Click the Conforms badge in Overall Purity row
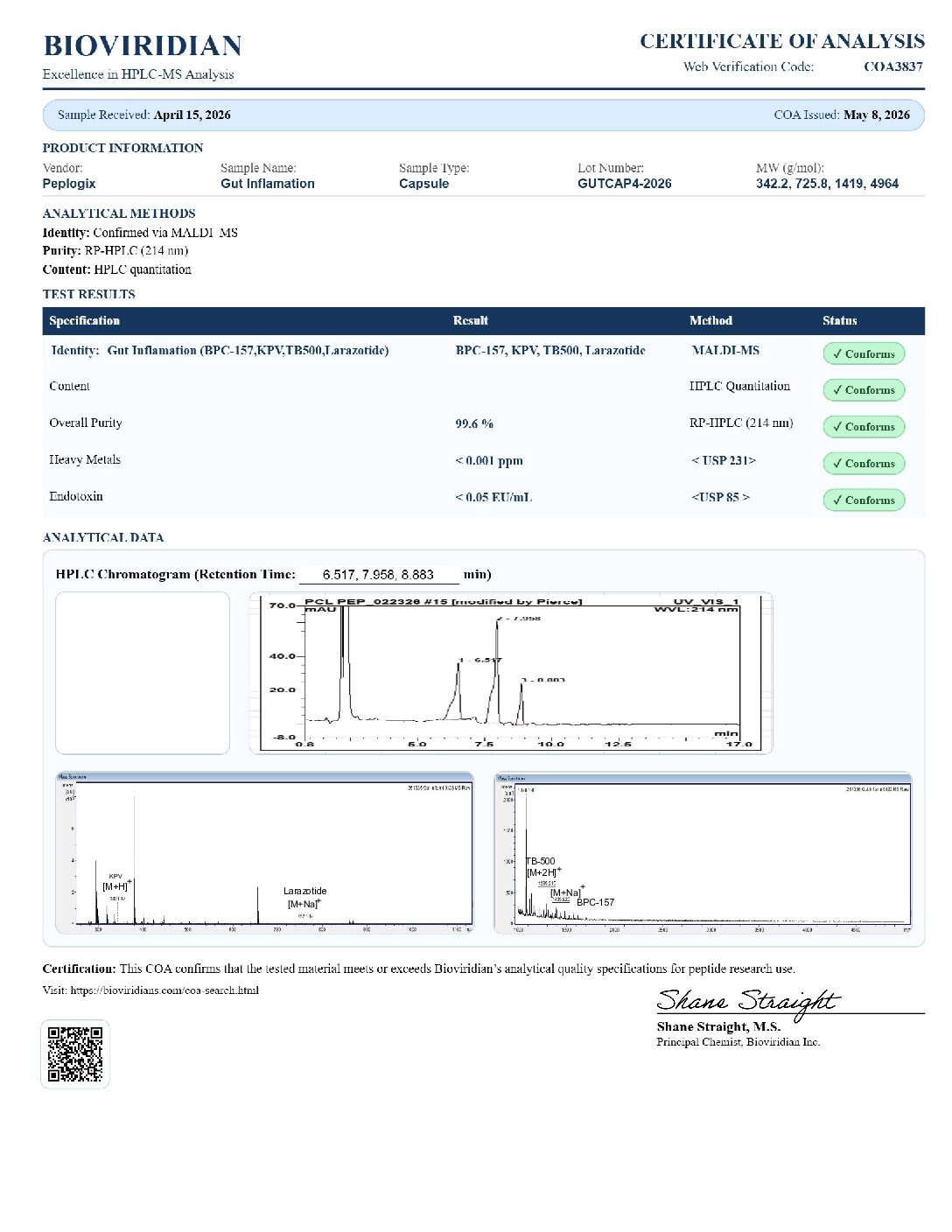This screenshot has height=1232, width=952. coord(864,427)
